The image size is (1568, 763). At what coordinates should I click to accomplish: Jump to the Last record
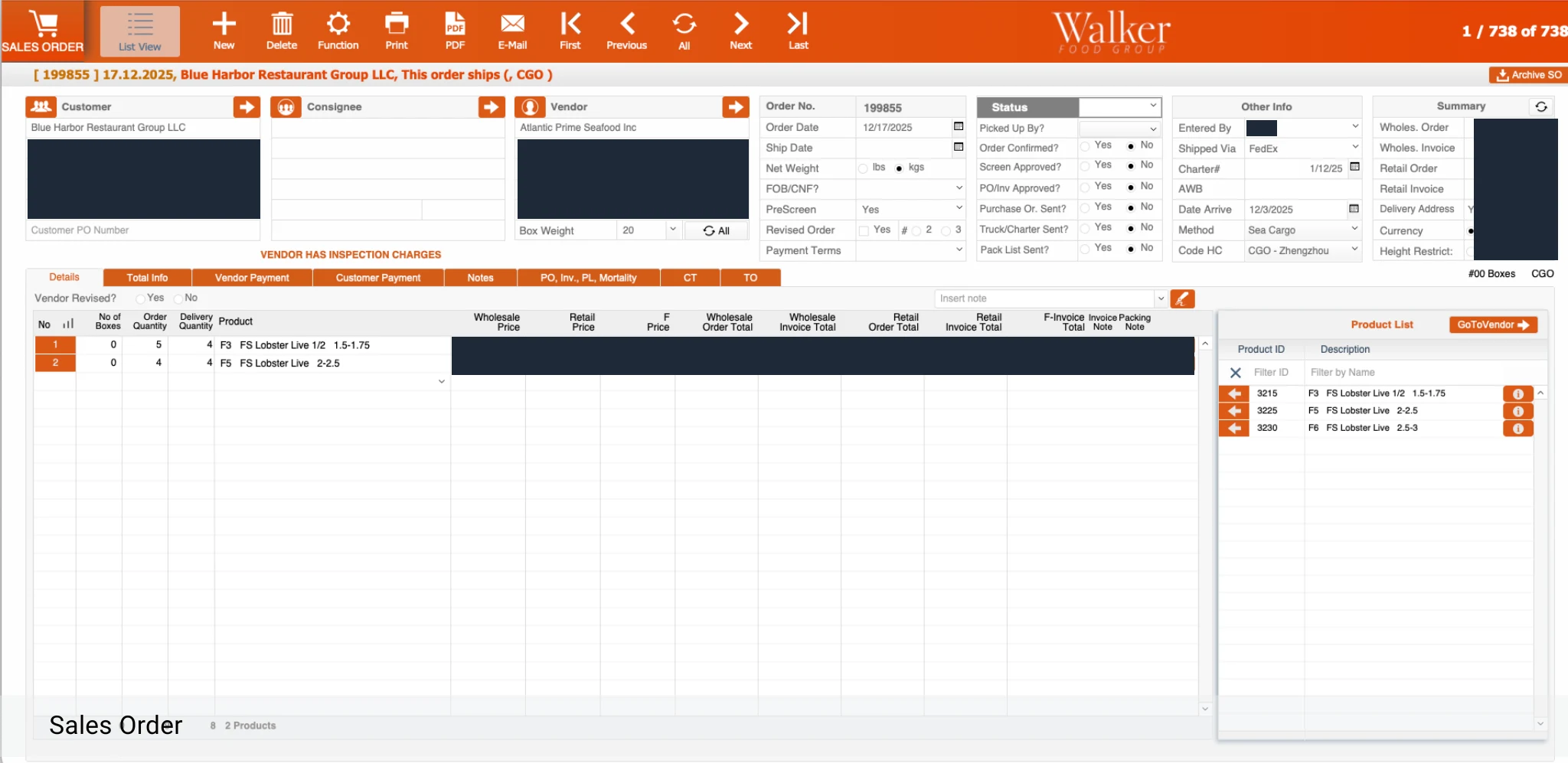click(798, 24)
